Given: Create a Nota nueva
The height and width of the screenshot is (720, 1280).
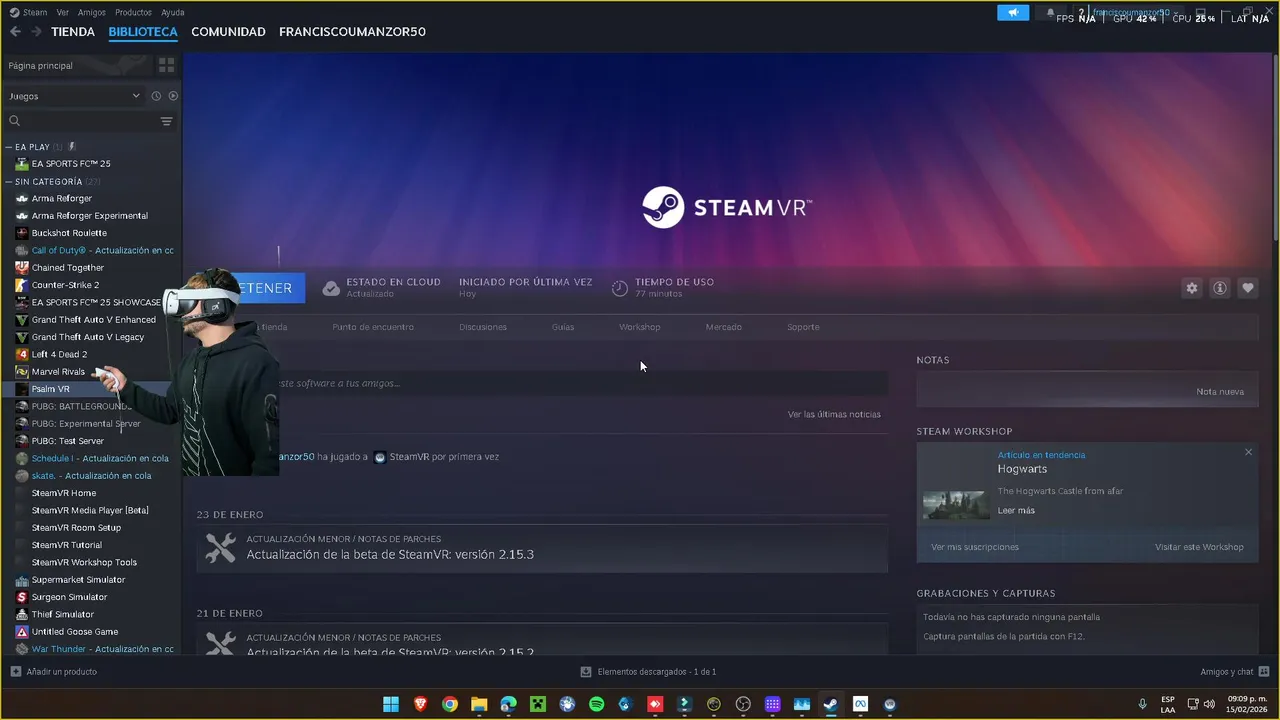Looking at the screenshot, I should [1220, 392].
